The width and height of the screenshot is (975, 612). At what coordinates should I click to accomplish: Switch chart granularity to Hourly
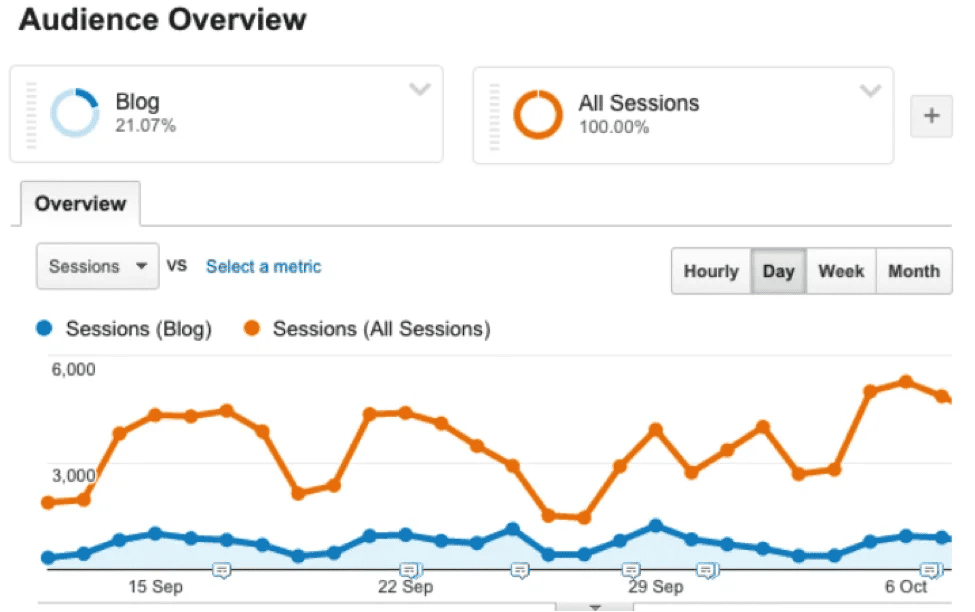711,271
